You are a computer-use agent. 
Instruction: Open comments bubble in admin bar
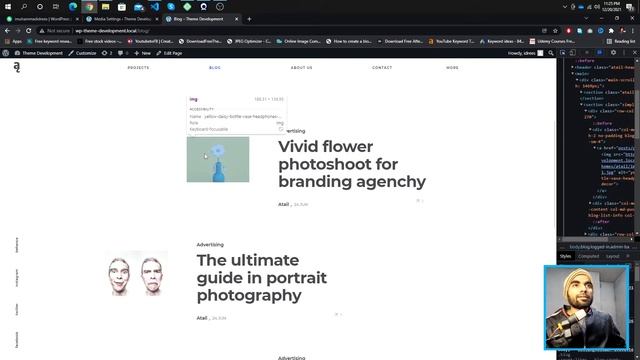tap(123, 53)
